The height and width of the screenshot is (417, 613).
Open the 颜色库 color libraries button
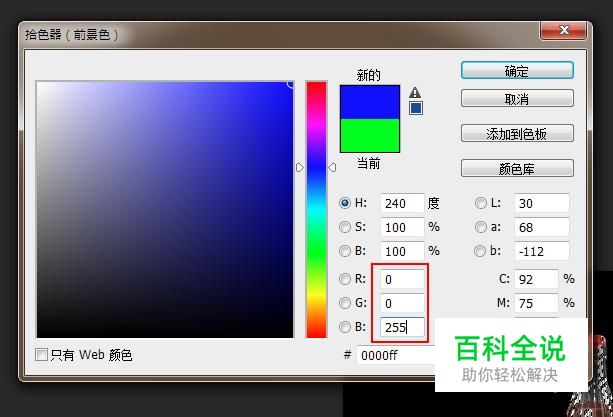(517, 169)
